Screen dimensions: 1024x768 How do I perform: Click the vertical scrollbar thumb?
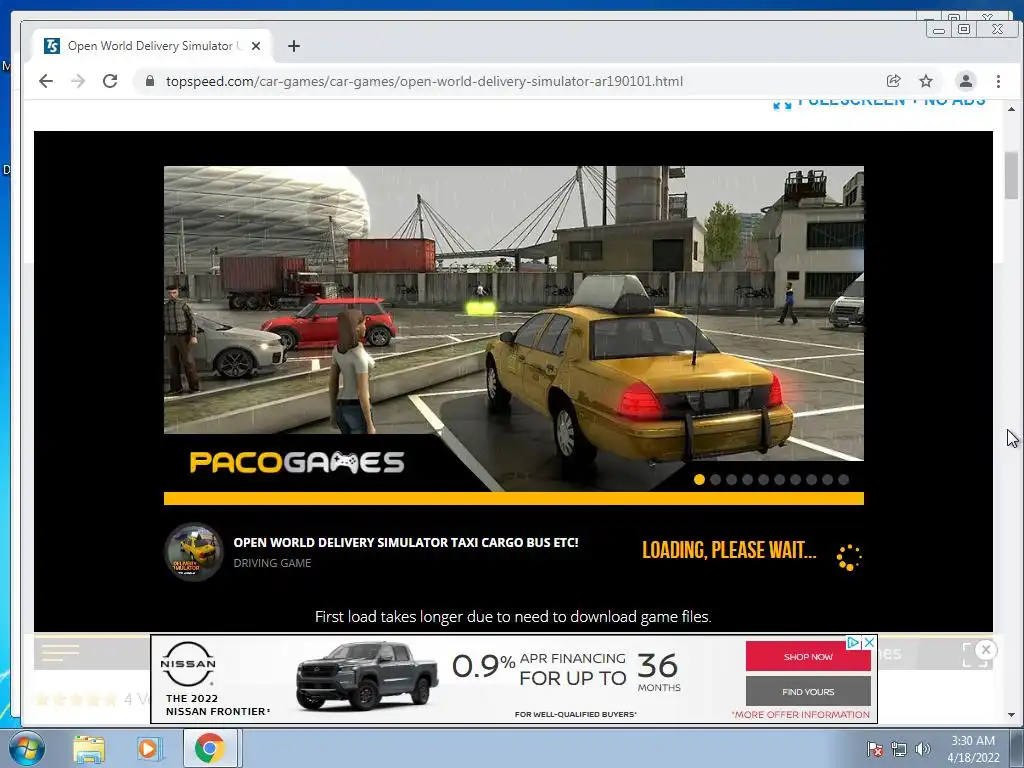click(x=1012, y=175)
